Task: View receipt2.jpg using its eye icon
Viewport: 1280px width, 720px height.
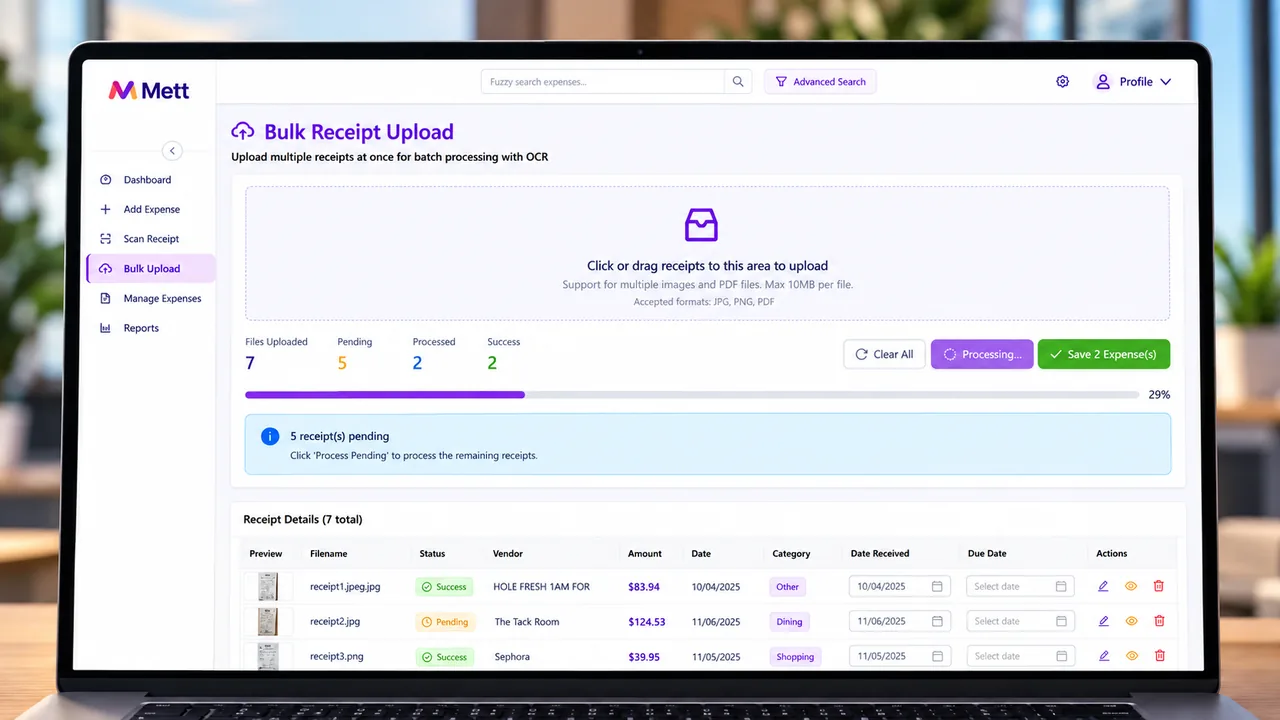Action: pyautogui.click(x=1131, y=622)
